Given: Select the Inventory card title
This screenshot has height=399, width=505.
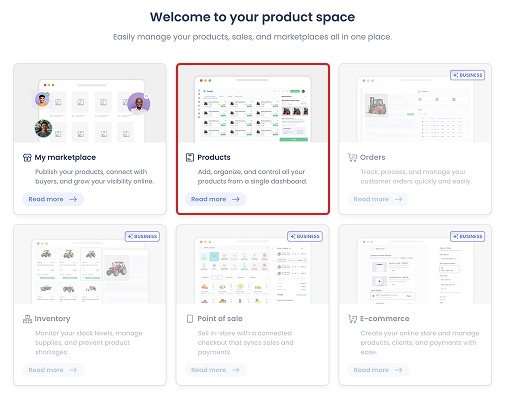Looking at the screenshot, I should click(x=52, y=319).
